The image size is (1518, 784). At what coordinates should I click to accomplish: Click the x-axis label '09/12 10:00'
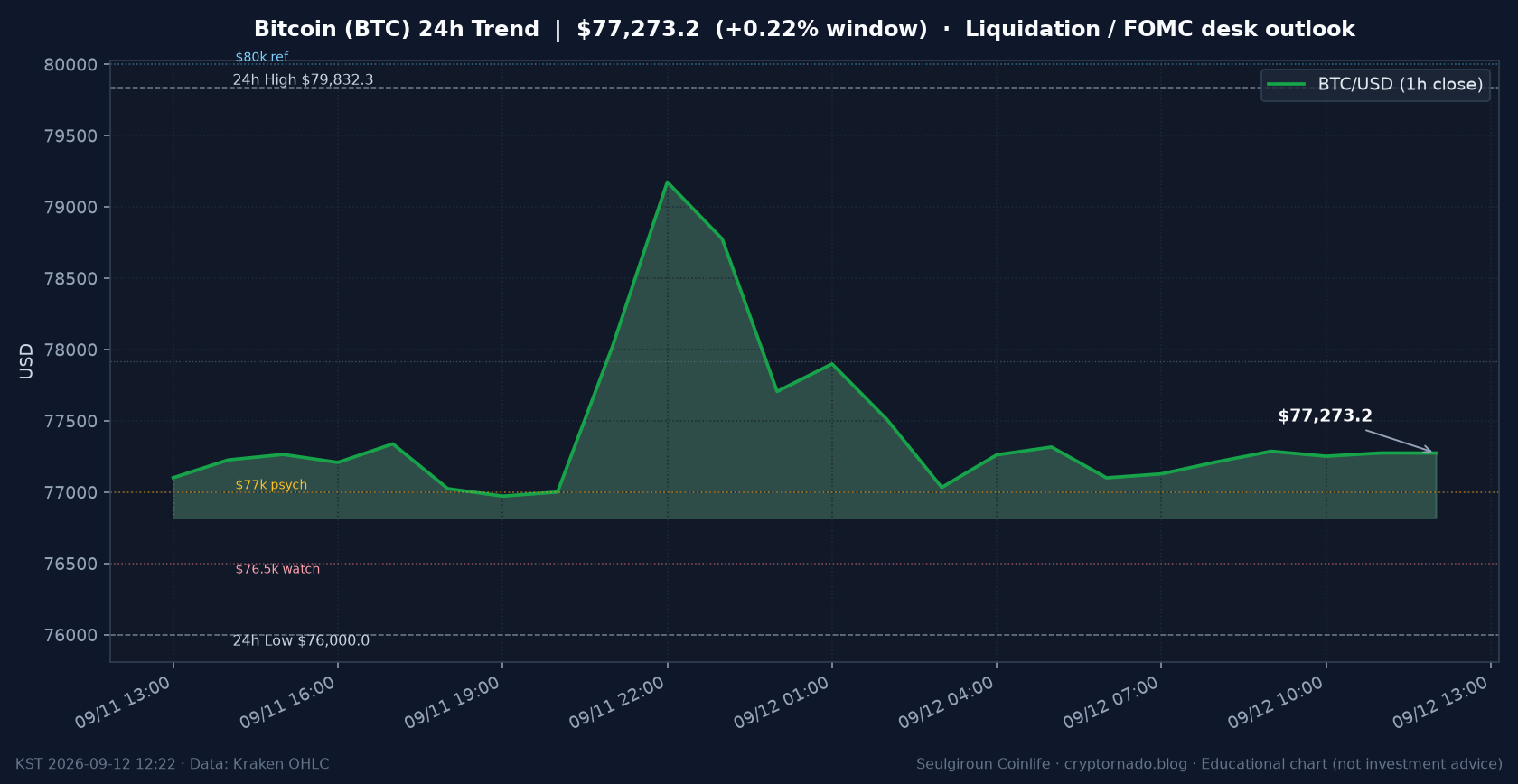tap(1276, 703)
